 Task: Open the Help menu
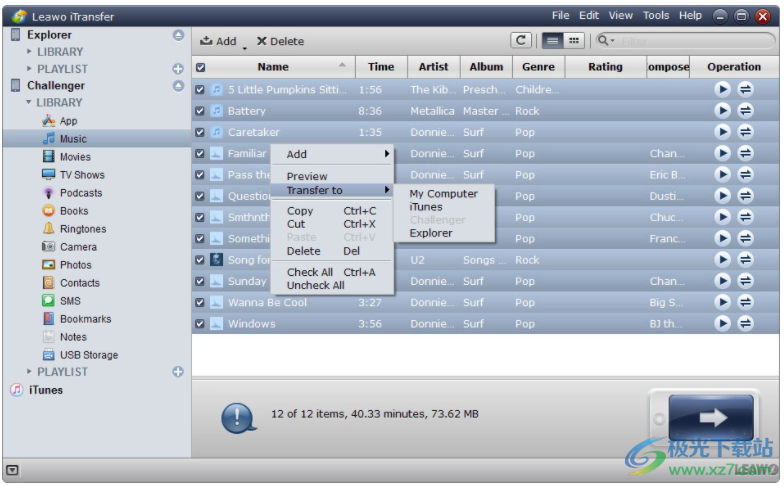(x=690, y=16)
